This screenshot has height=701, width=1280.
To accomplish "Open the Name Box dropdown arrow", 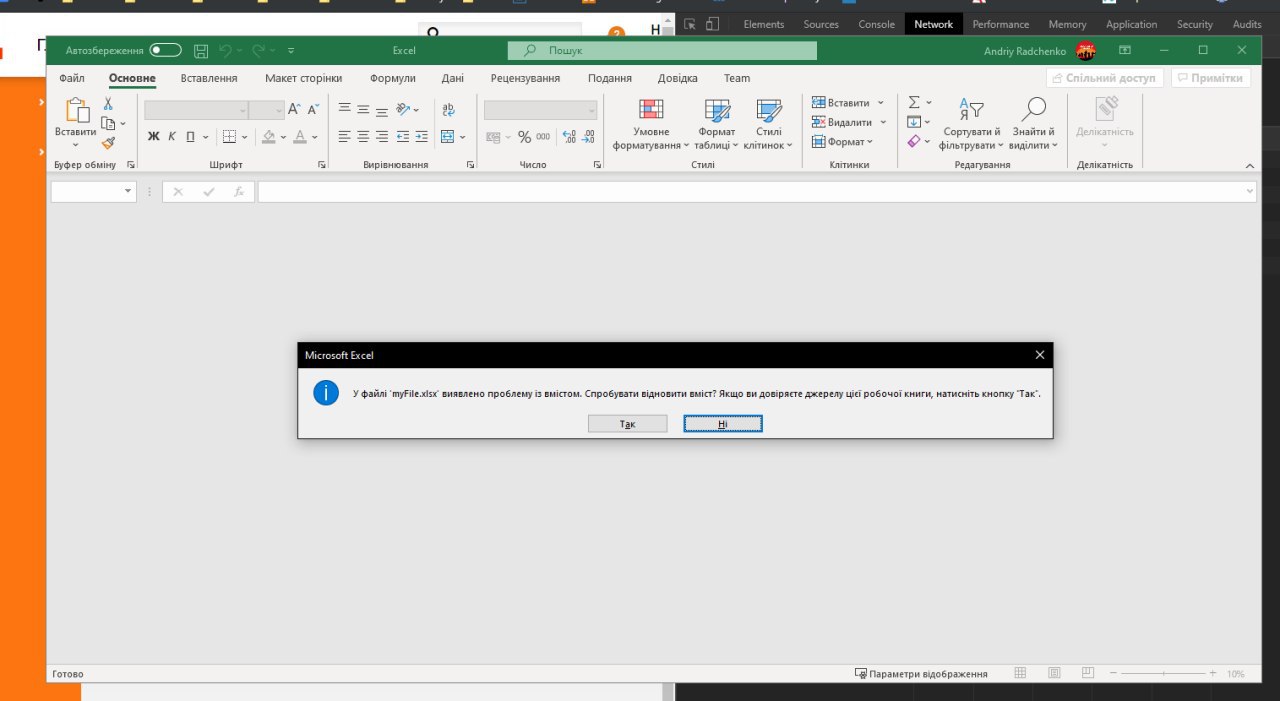I will tap(128, 192).
